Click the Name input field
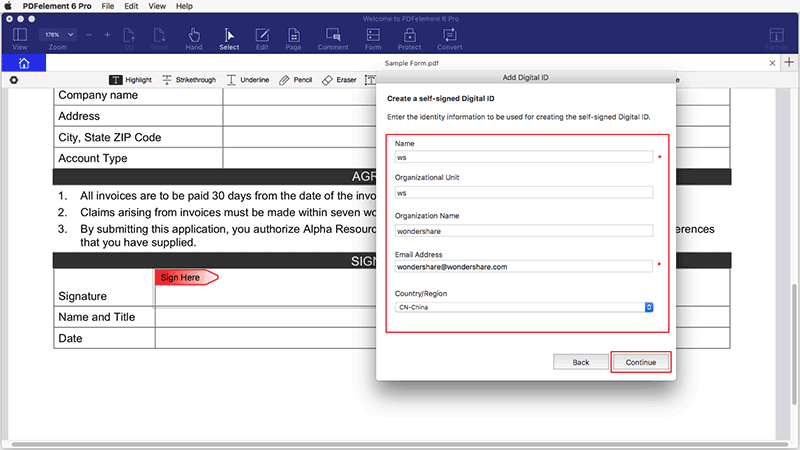 point(523,157)
